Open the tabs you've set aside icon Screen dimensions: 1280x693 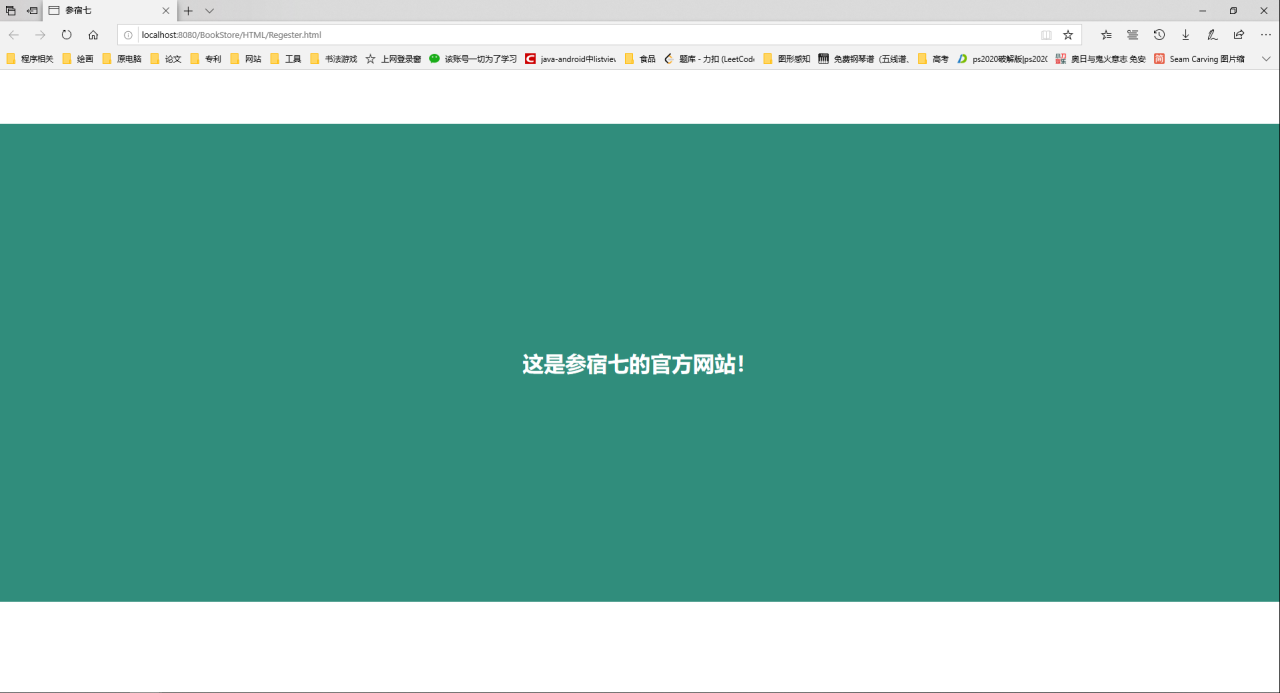point(11,10)
